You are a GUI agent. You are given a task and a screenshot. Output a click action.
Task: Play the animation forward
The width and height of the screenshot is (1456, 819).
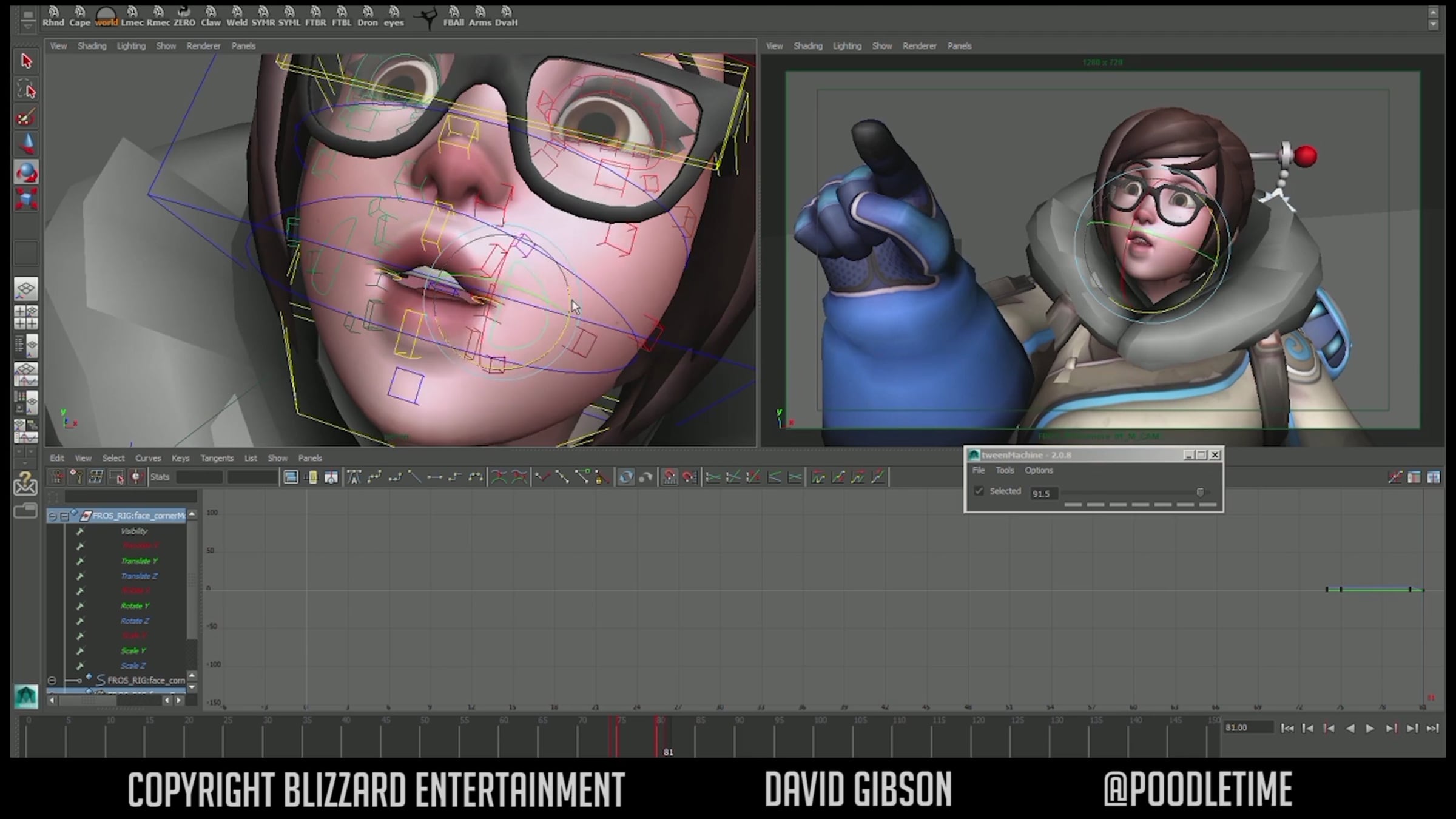click(1370, 728)
